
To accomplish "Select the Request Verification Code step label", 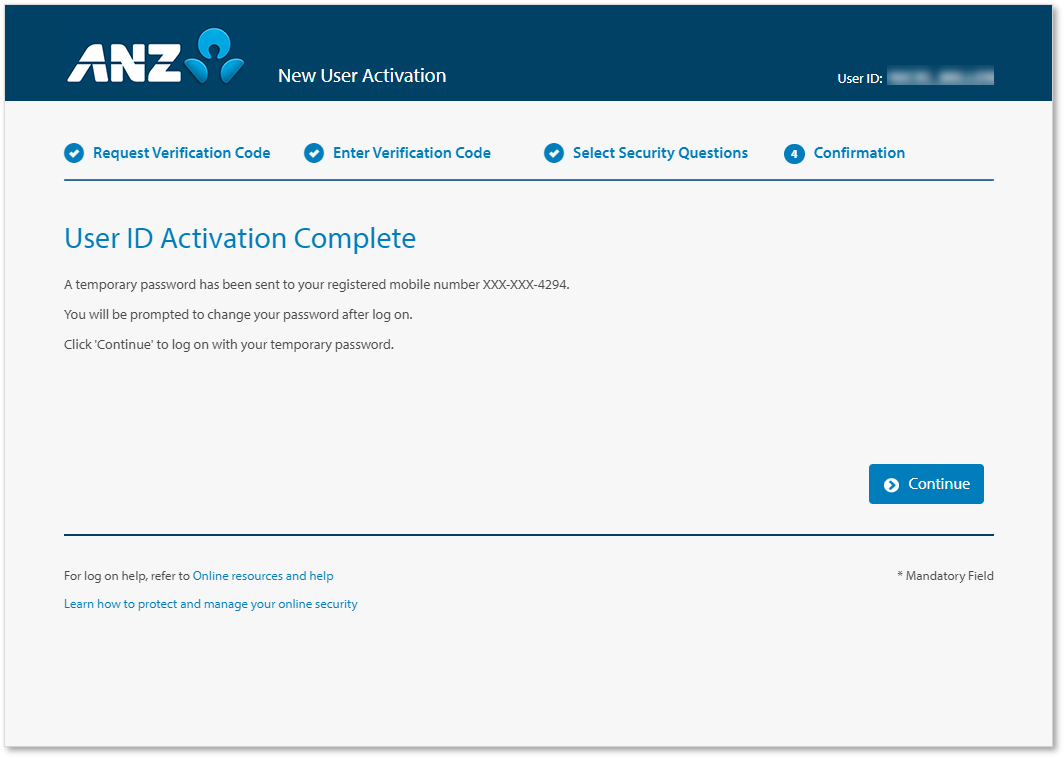I will tap(181, 153).
